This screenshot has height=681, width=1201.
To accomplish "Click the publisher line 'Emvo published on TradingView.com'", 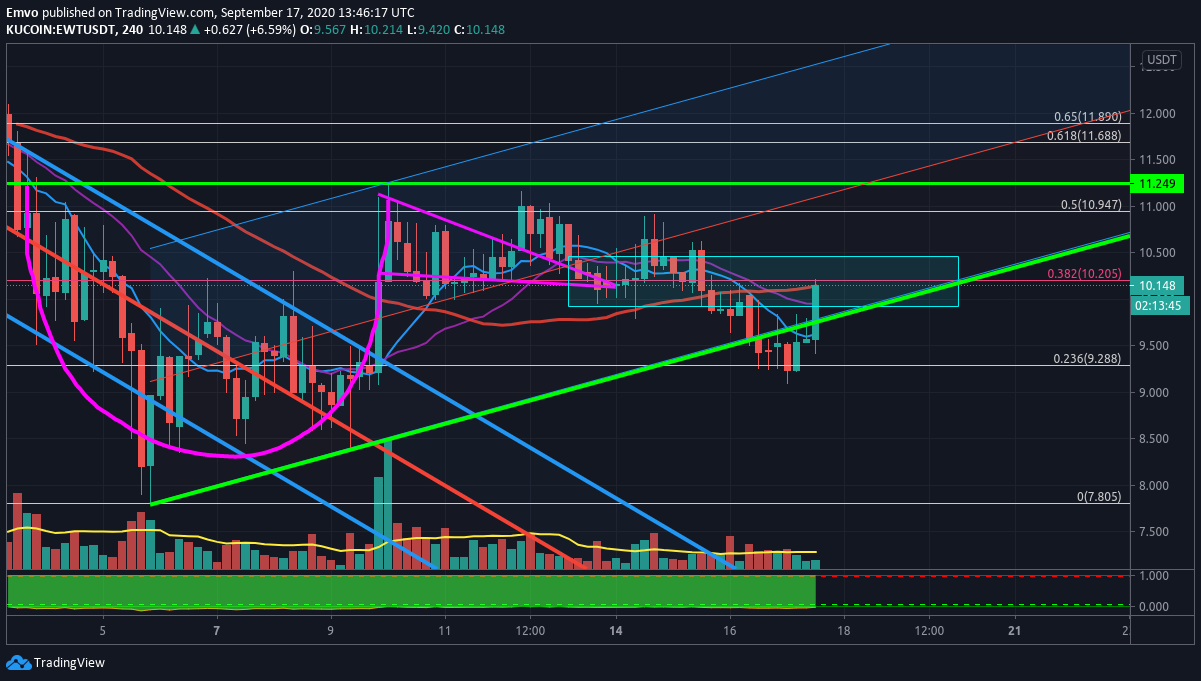I will (110, 12).
